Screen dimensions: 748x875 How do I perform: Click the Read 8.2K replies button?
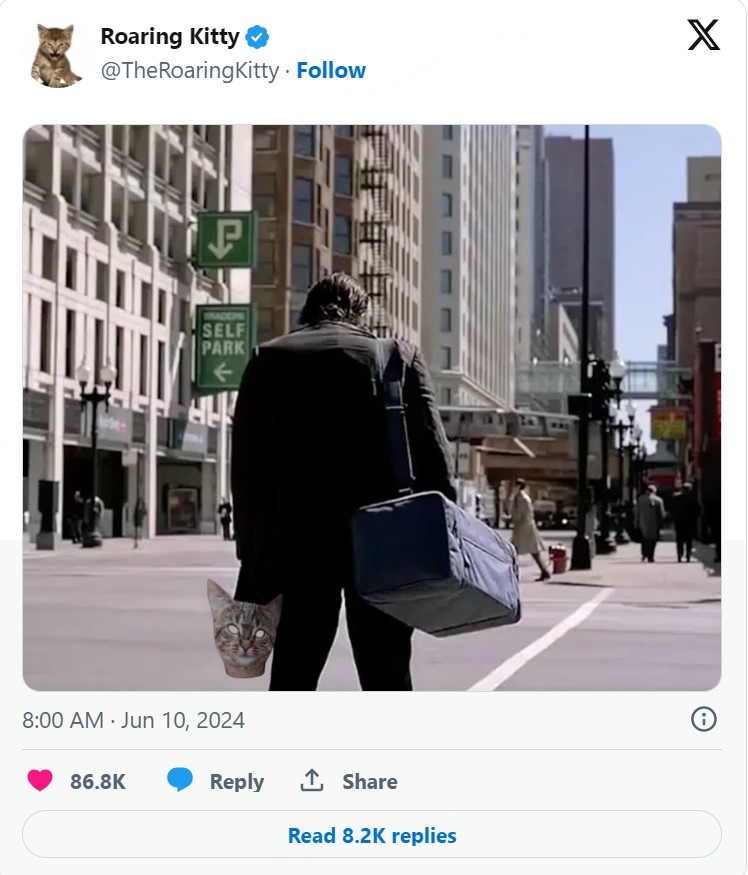pos(372,835)
